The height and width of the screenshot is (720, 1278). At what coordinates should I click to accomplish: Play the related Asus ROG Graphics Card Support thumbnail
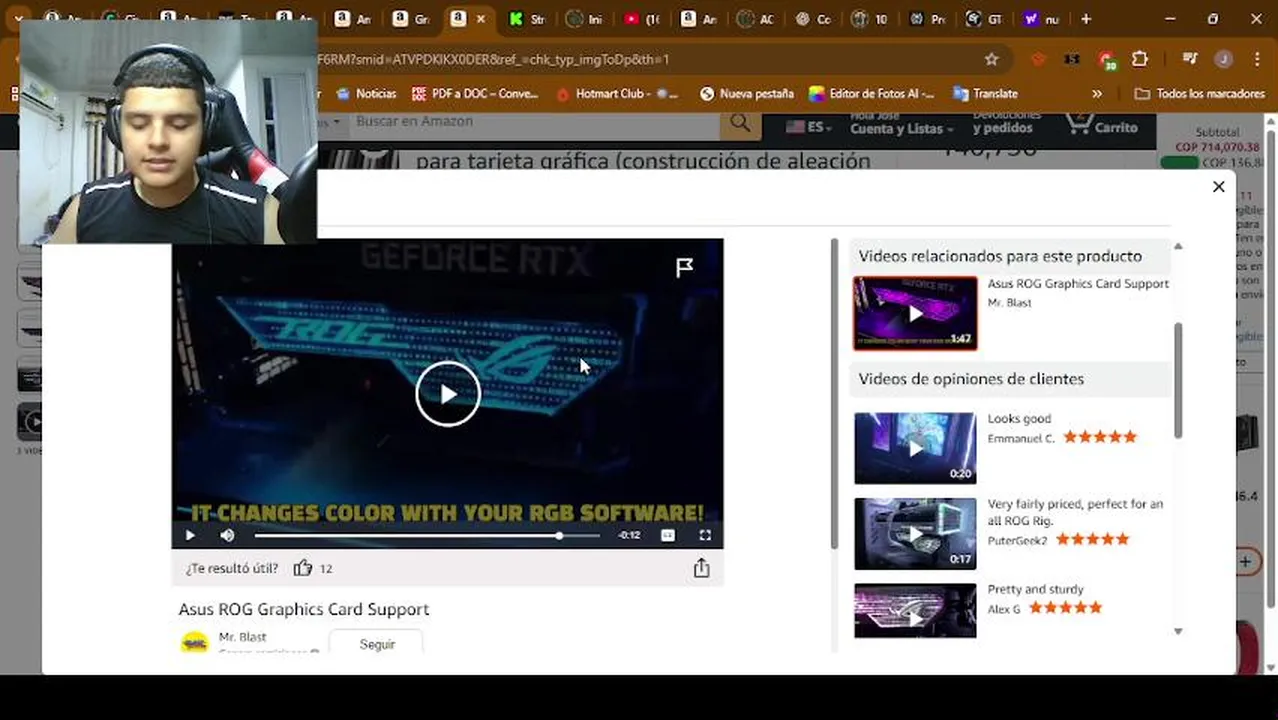915,314
